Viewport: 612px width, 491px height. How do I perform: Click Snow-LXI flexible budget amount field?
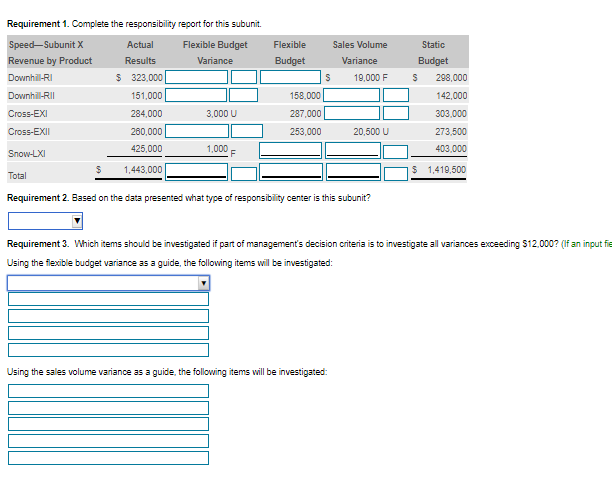[290, 151]
